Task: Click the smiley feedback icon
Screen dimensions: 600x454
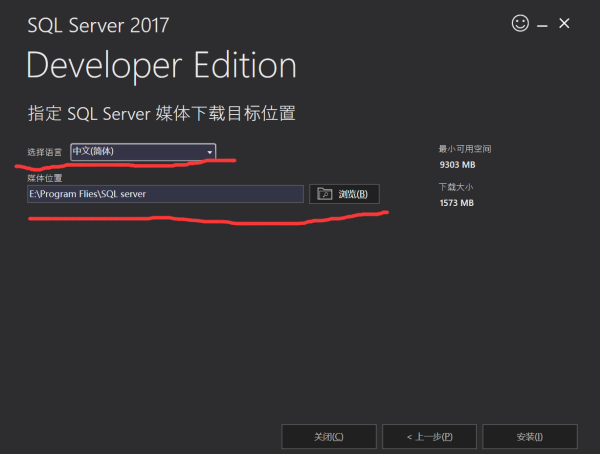Action: 520,24
